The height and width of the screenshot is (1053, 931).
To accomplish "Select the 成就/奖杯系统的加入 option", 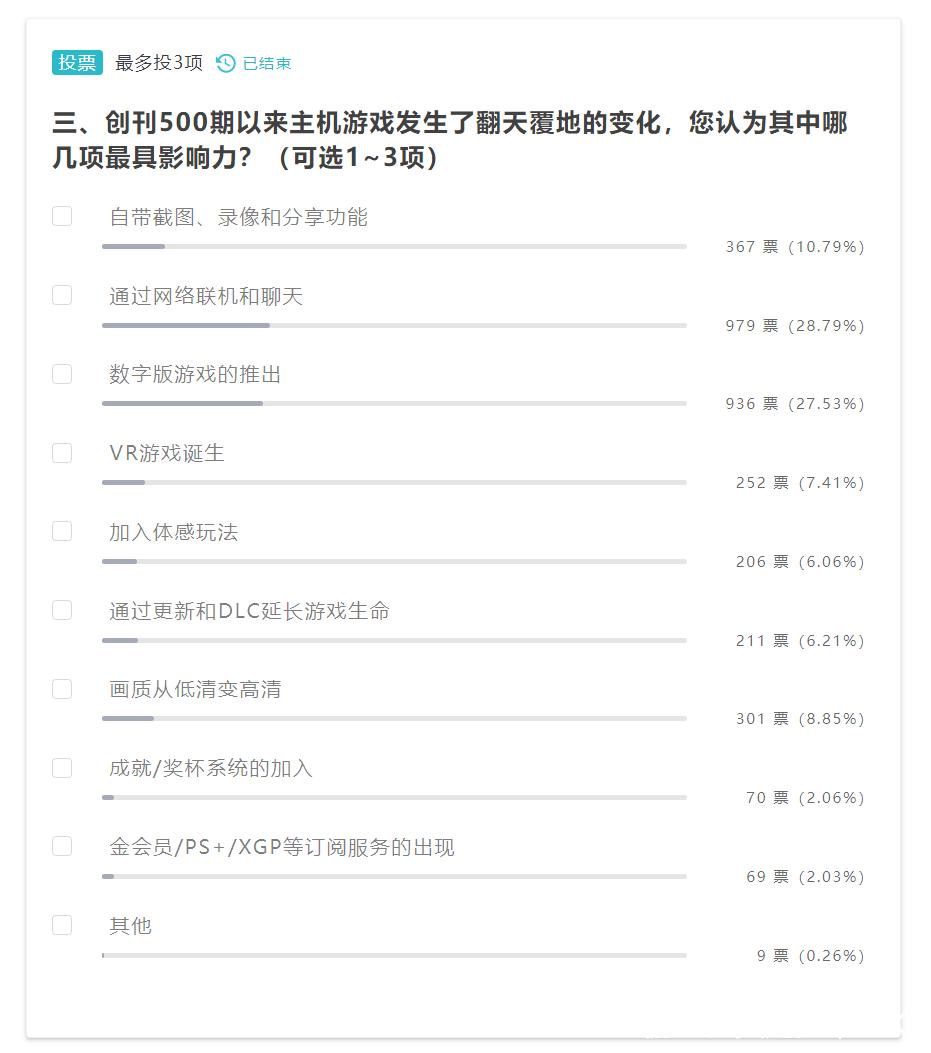I will tap(62, 767).
